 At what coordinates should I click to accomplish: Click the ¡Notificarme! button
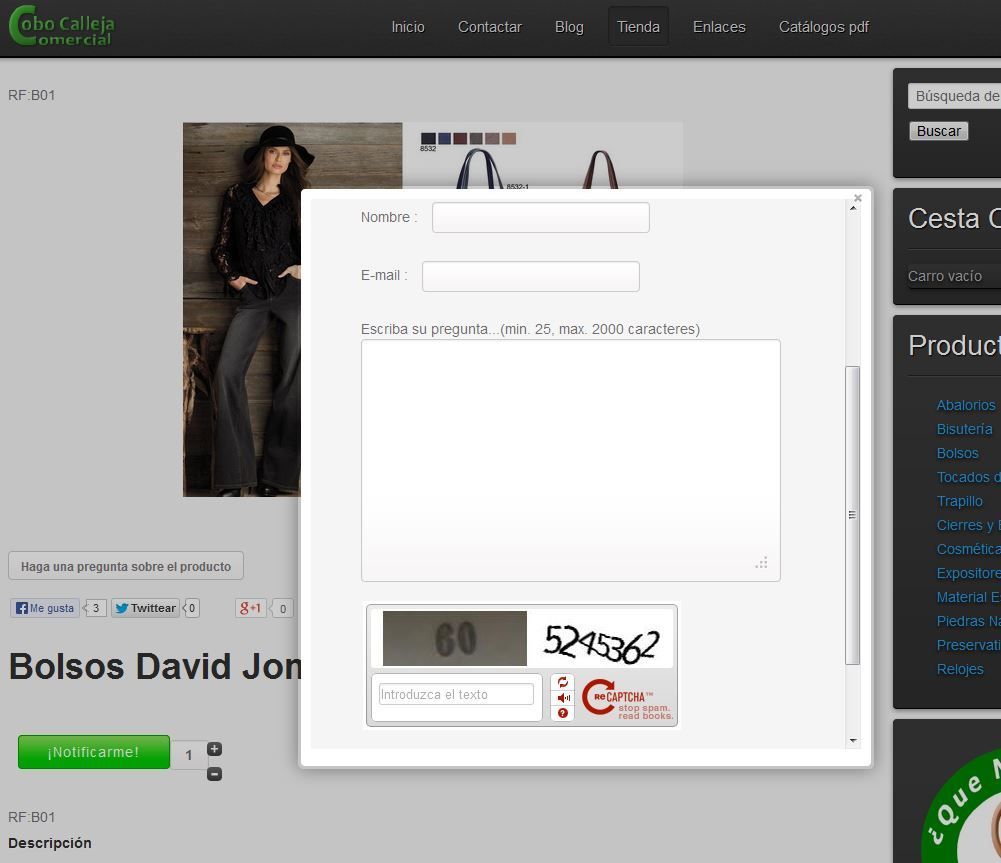point(94,752)
